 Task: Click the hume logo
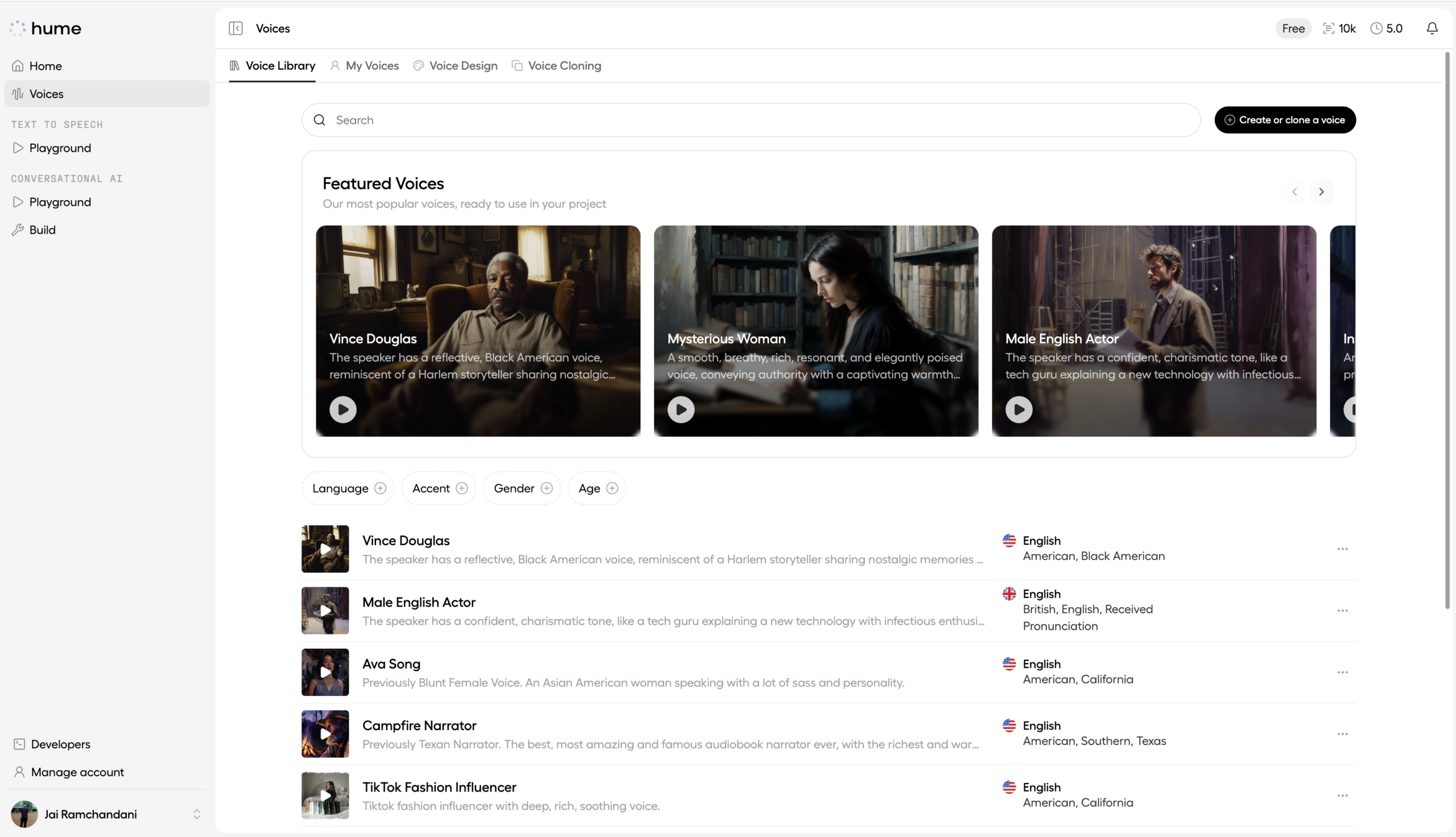pyautogui.click(x=45, y=28)
